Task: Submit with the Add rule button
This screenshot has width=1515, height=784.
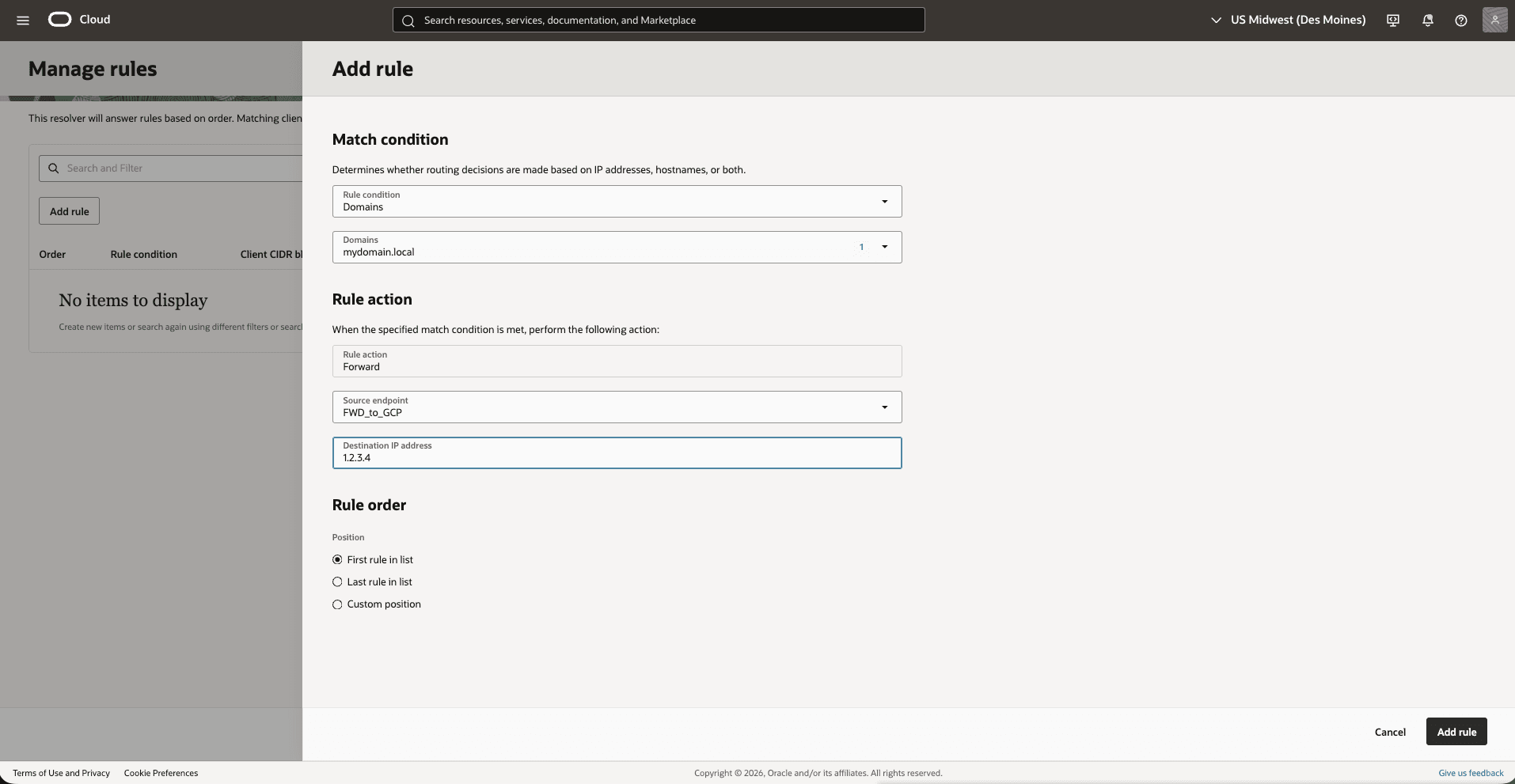Action: pyautogui.click(x=1456, y=732)
